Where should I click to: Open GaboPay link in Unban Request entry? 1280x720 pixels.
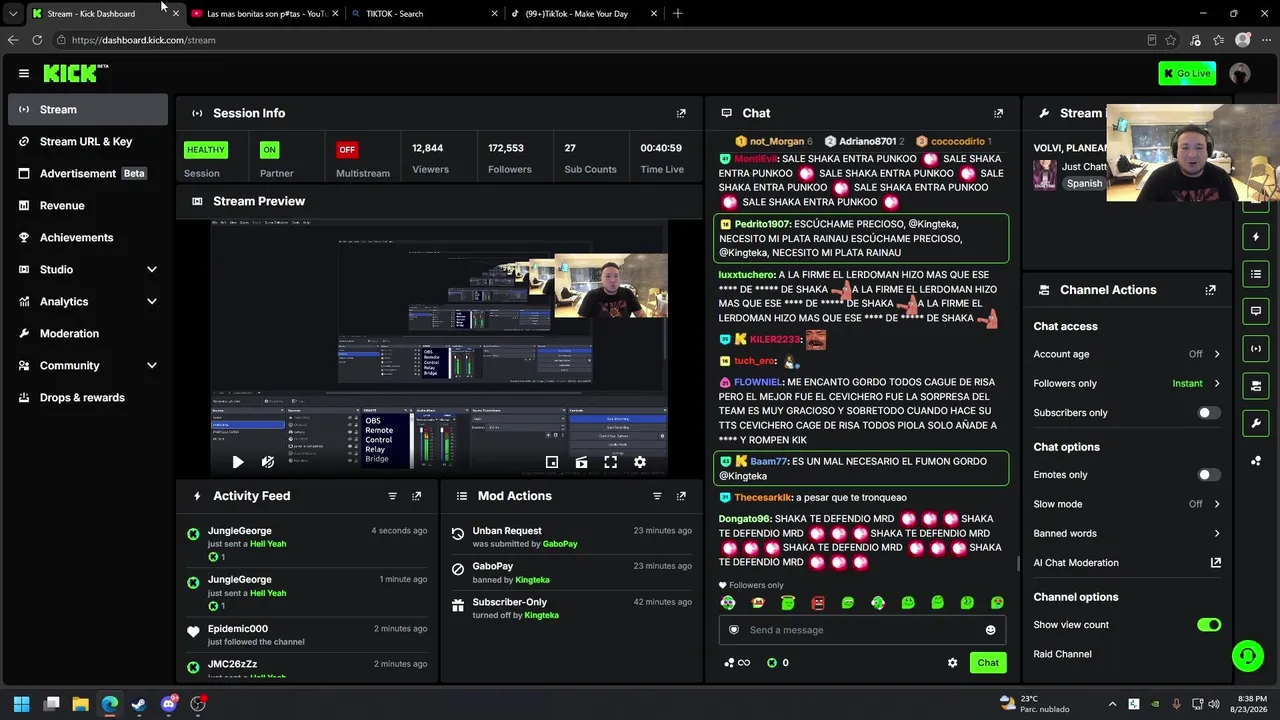click(560, 544)
